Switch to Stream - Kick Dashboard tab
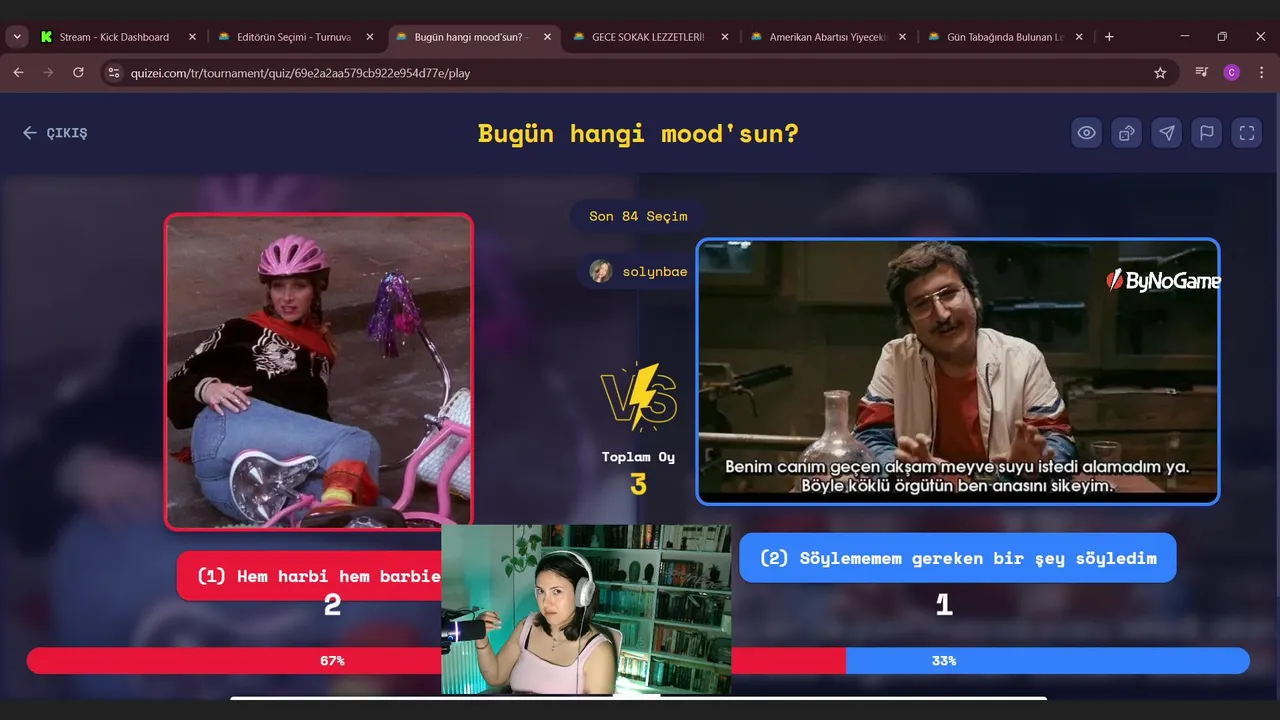The image size is (1280, 720). click(x=114, y=37)
